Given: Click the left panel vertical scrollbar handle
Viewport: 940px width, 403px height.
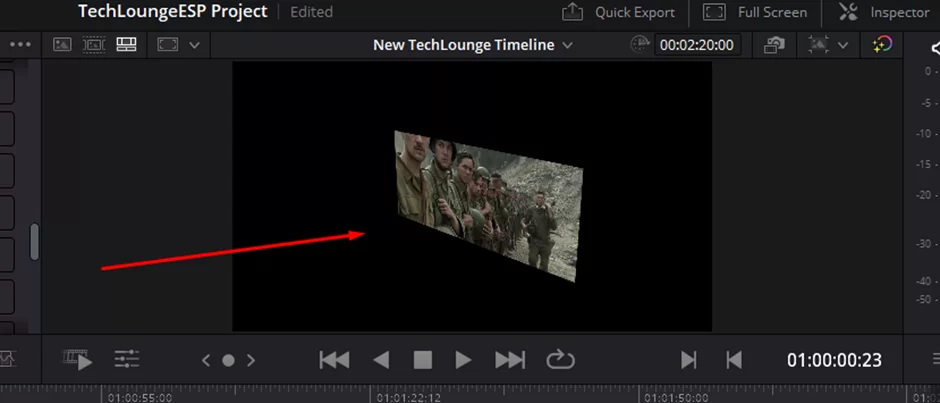Looking at the screenshot, I should pos(35,242).
